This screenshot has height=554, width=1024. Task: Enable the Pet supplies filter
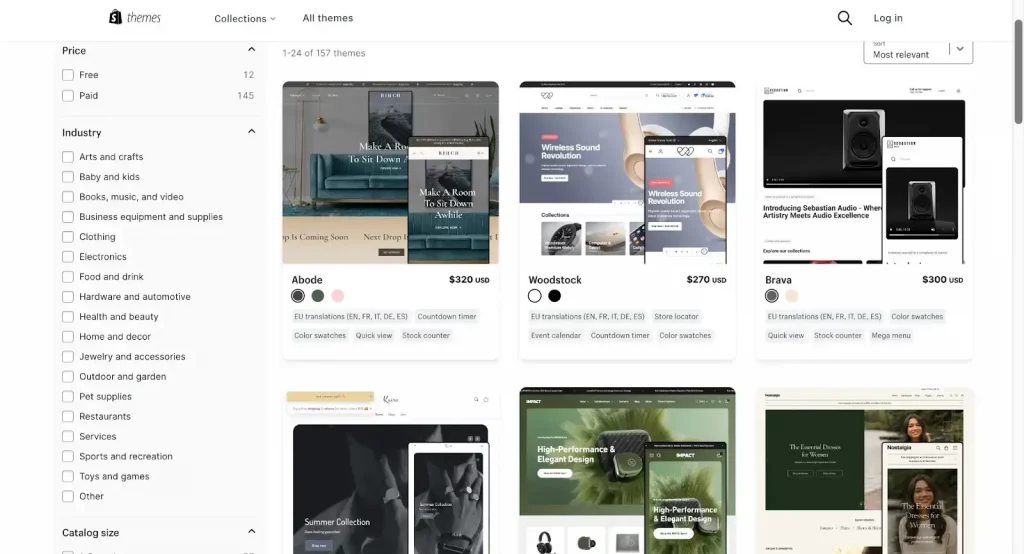[x=68, y=397]
